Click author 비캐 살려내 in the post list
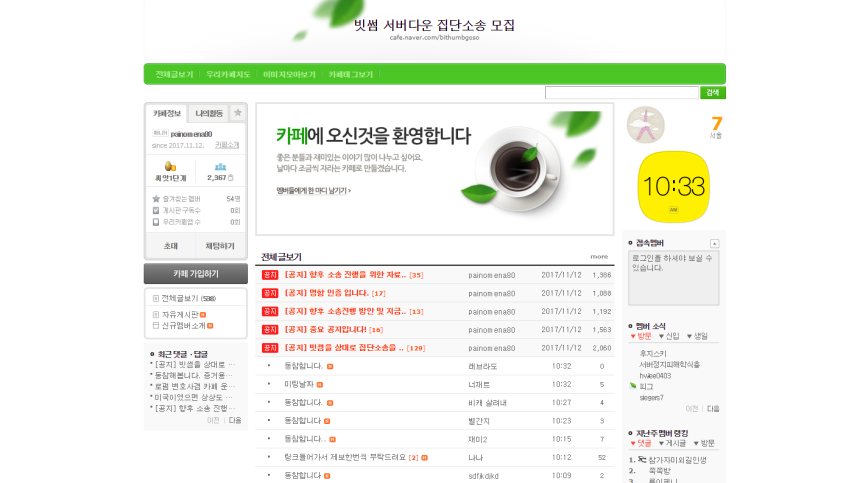Viewport: 860px width, 483px height. pyautogui.click(x=487, y=403)
